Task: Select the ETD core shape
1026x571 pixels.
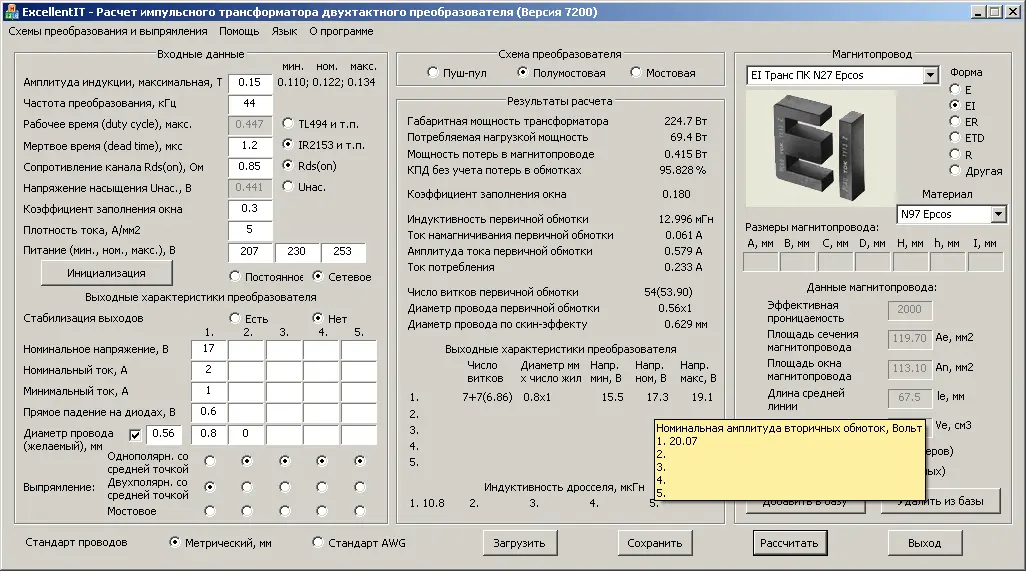Action: click(x=954, y=138)
